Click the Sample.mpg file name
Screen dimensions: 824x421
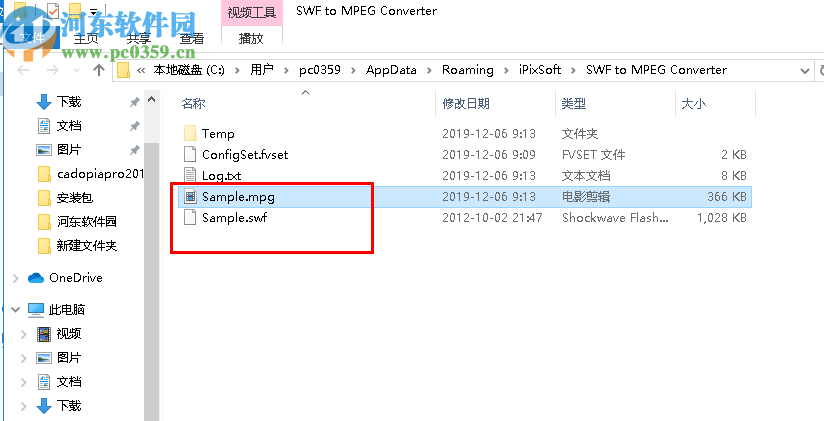pyautogui.click(x=238, y=197)
